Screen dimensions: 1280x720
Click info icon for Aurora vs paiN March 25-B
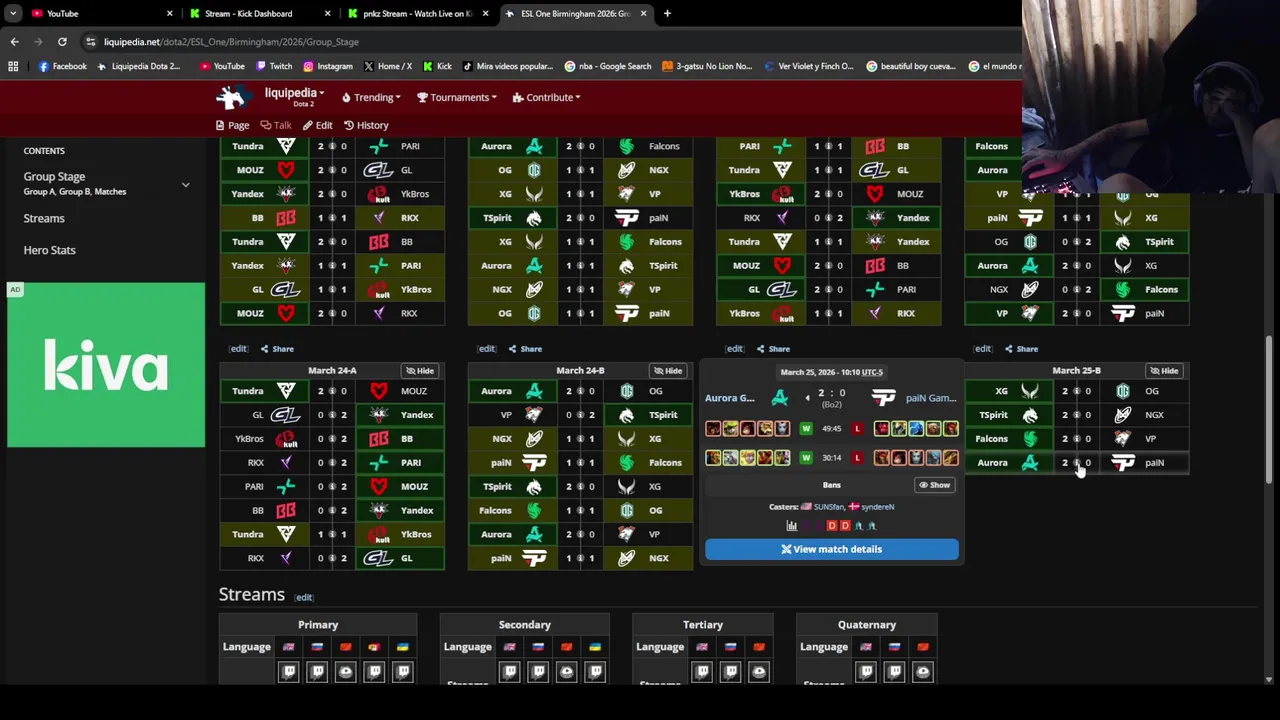pyautogui.click(x=1076, y=463)
